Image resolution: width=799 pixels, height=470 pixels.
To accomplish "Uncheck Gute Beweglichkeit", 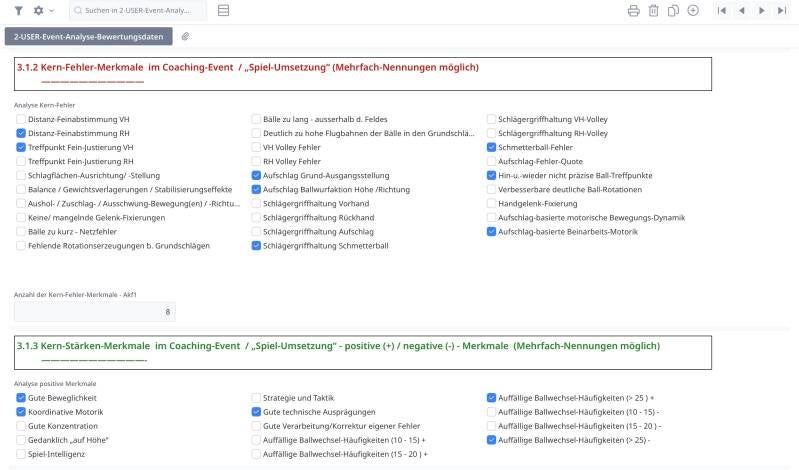I will tap(21, 398).
